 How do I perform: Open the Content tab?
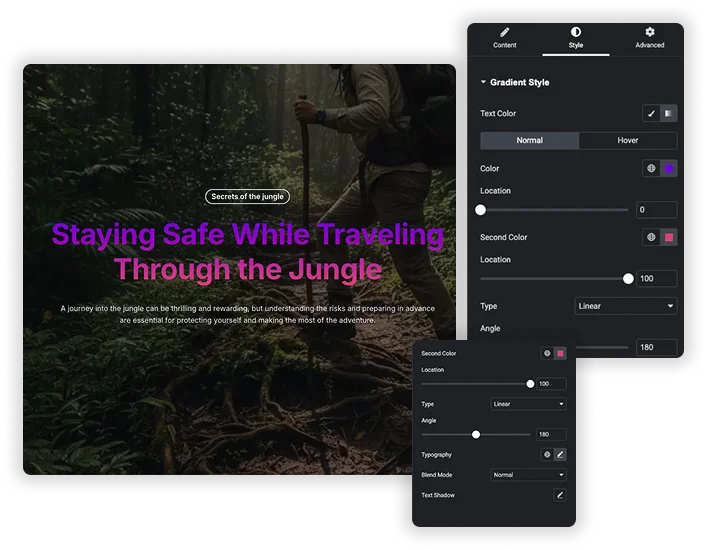click(x=505, y=38)
